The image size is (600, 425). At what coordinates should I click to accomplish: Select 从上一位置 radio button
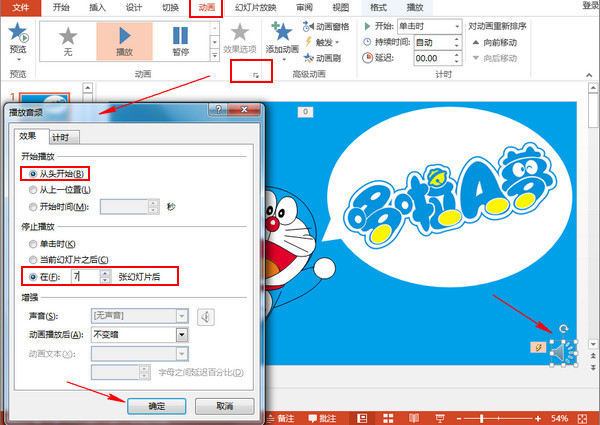(33, 190)
